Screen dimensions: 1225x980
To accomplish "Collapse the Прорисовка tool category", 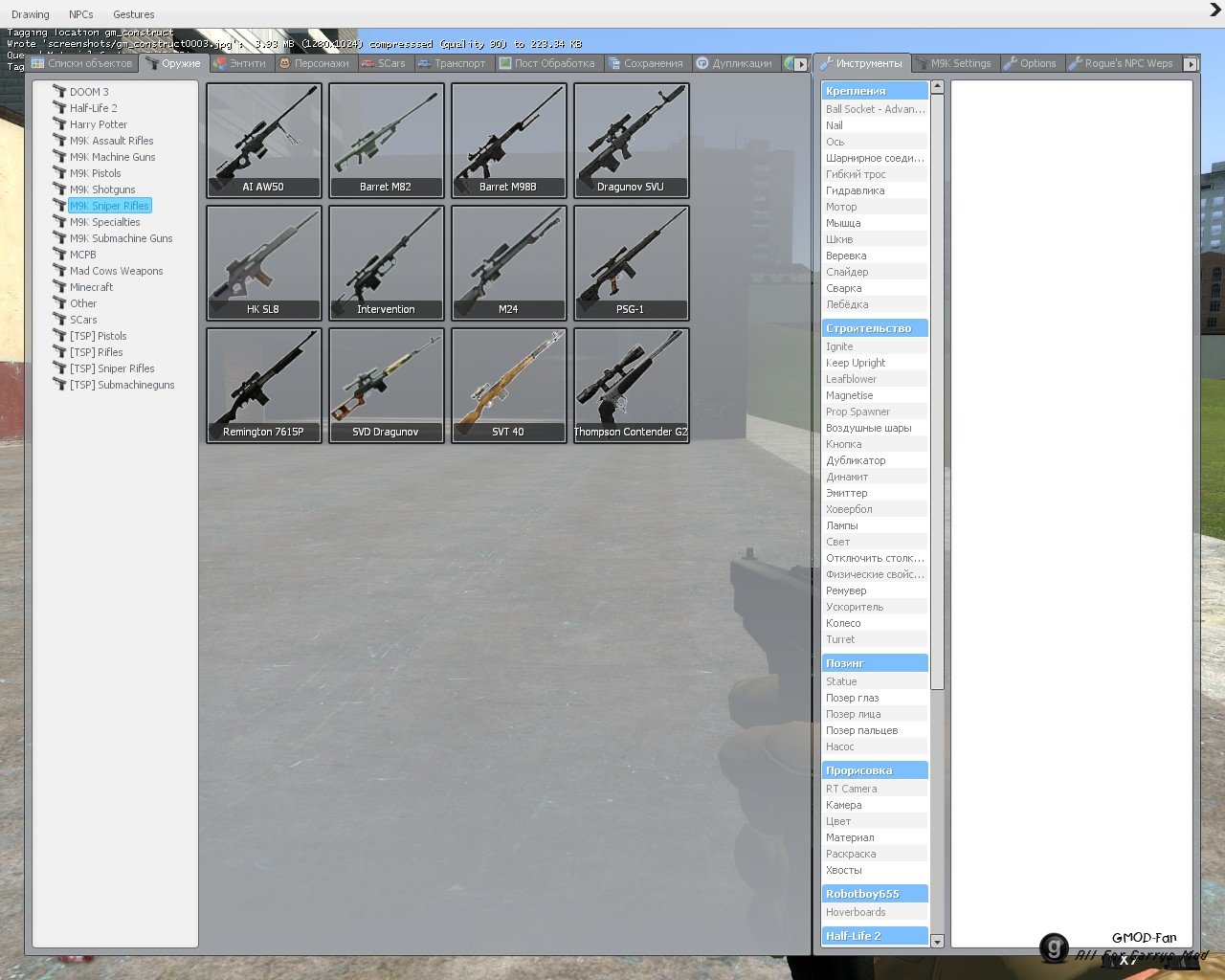I will (875, 770).
